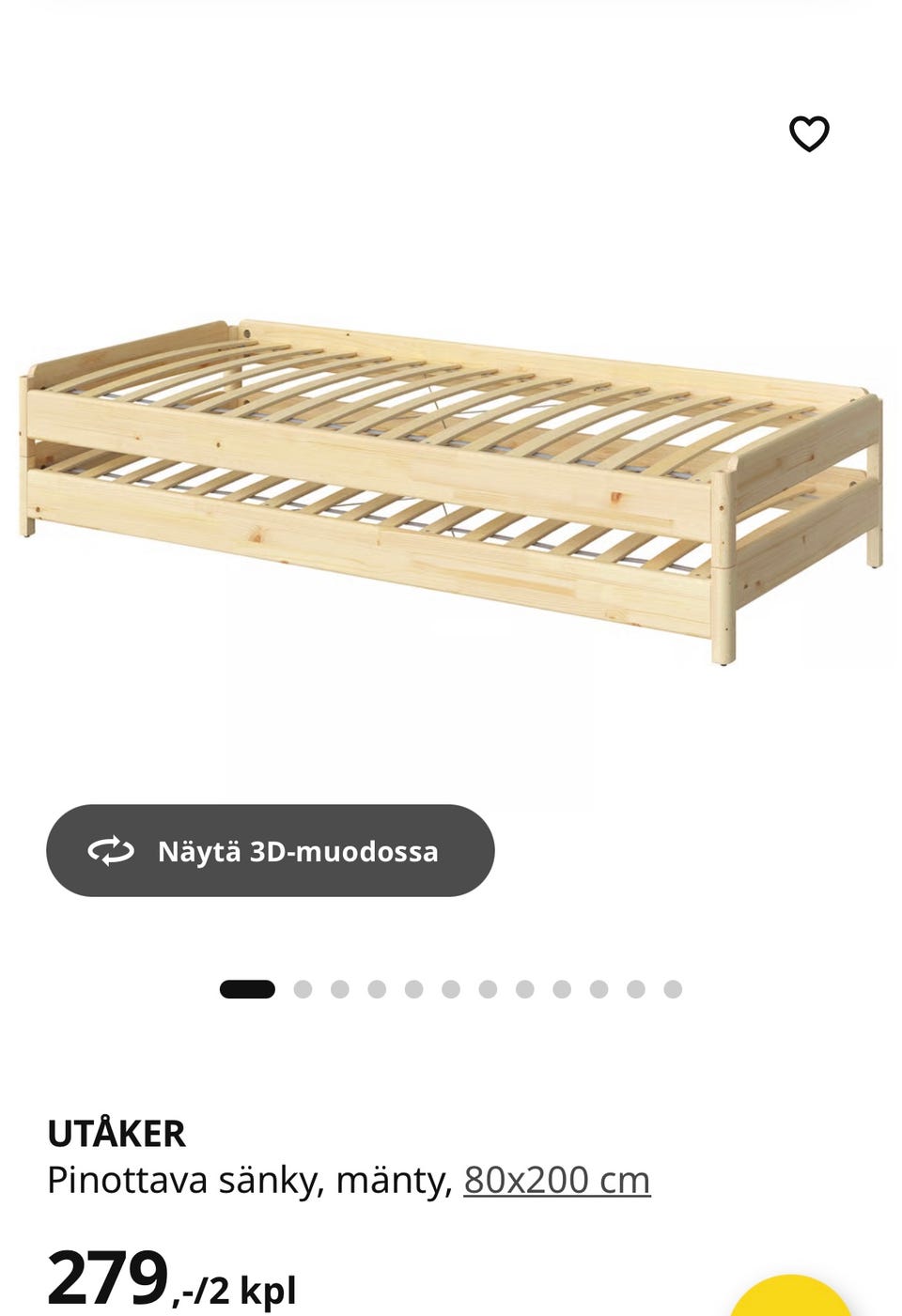Select the ninth carousel dot
Screen dimensions: 902x1316
562,989
